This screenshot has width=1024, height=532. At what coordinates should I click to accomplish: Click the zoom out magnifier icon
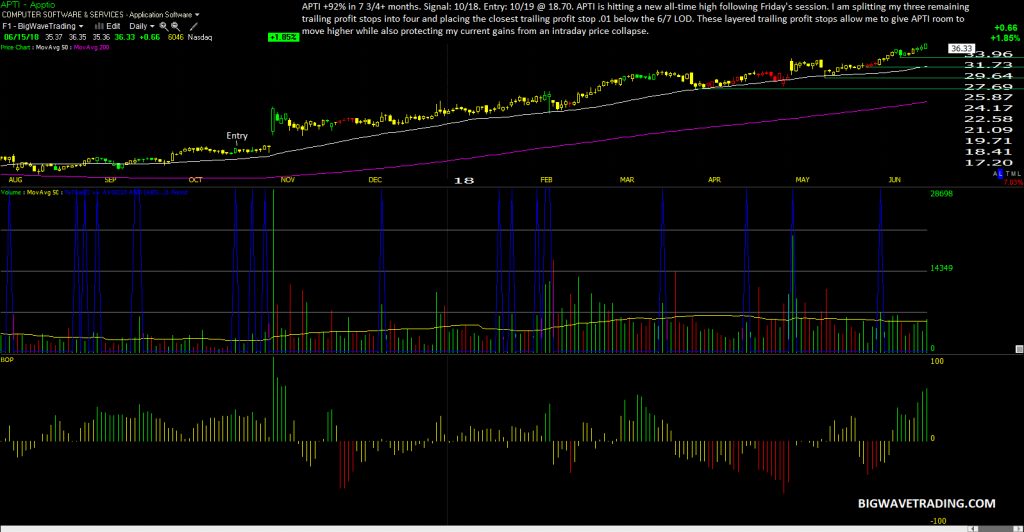175,26
